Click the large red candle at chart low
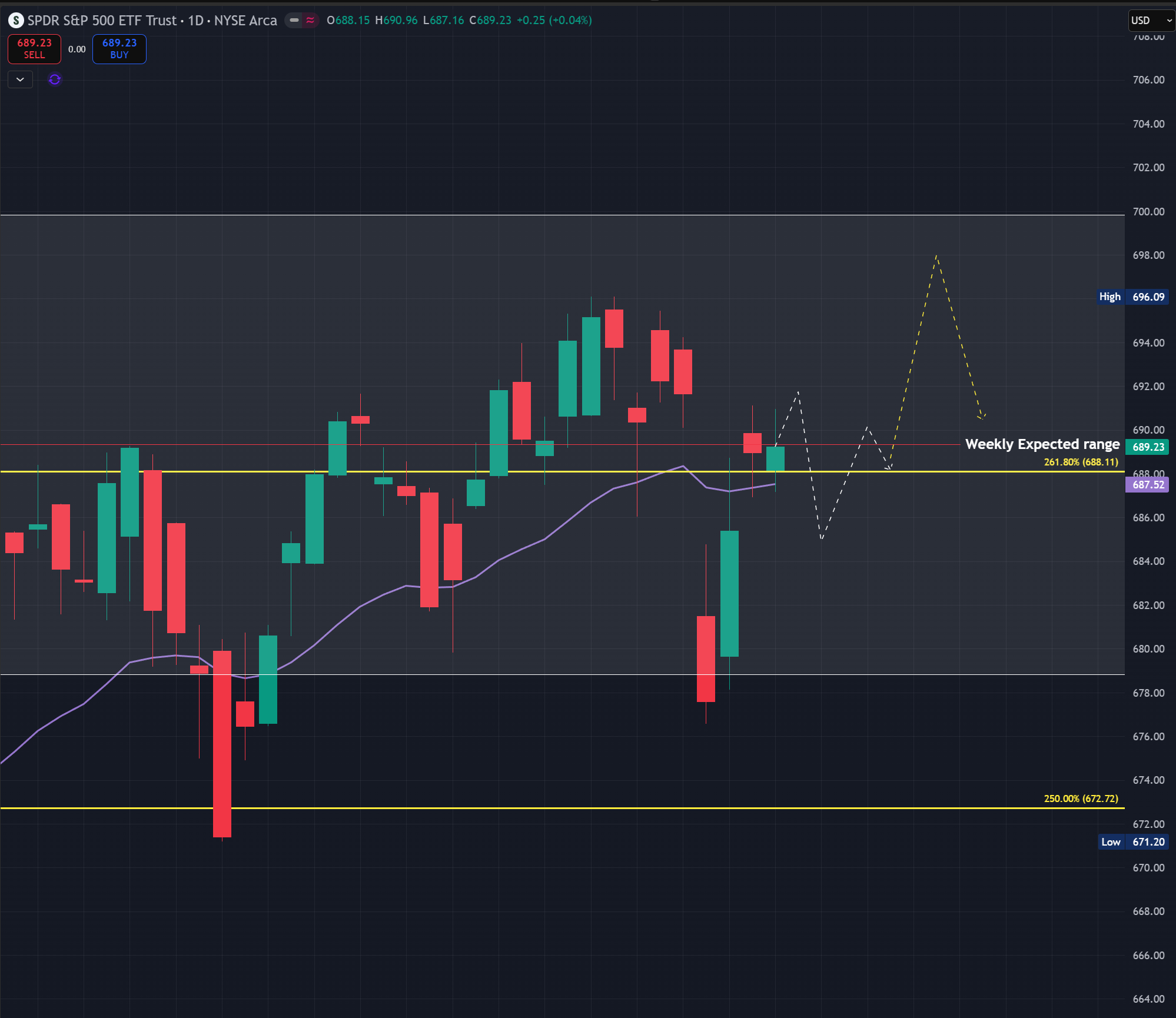 click(222, 744)
